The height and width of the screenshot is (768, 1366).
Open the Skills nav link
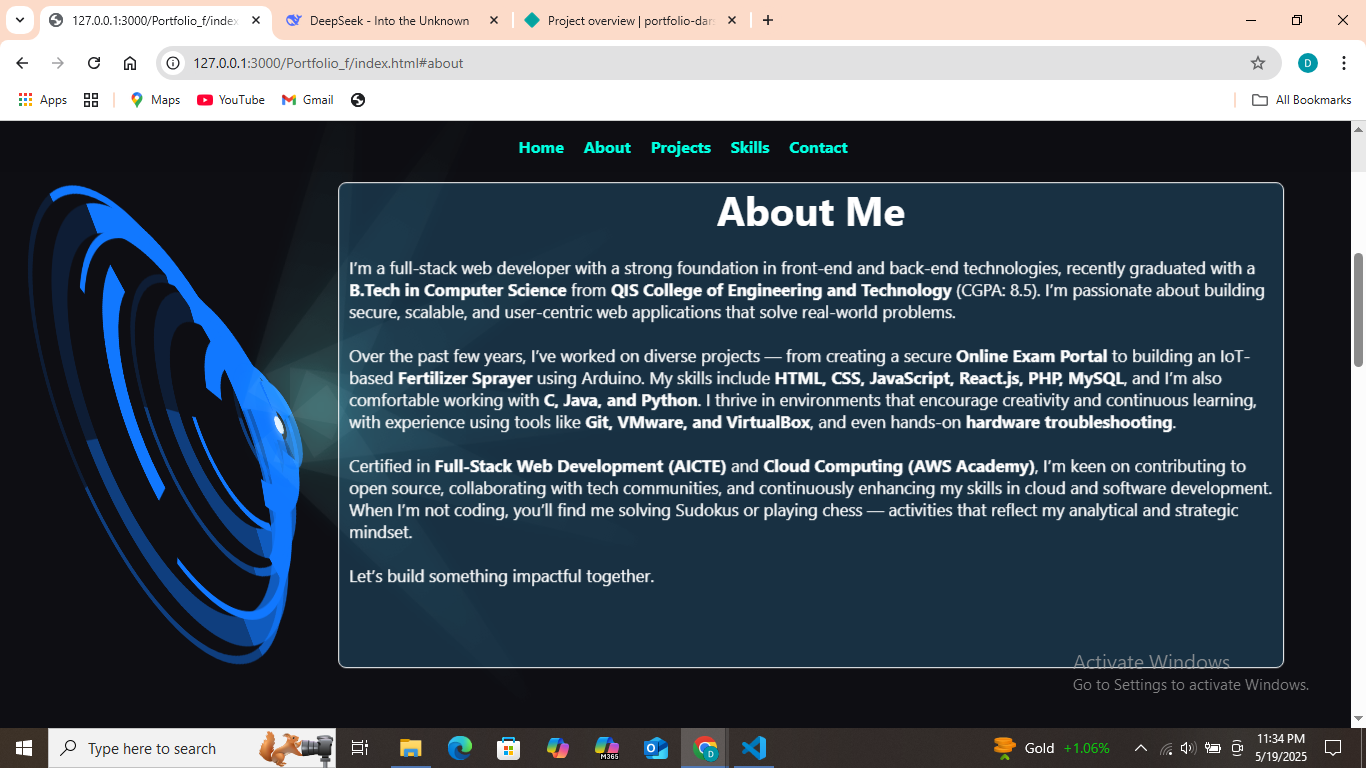(x=750, y=148)
